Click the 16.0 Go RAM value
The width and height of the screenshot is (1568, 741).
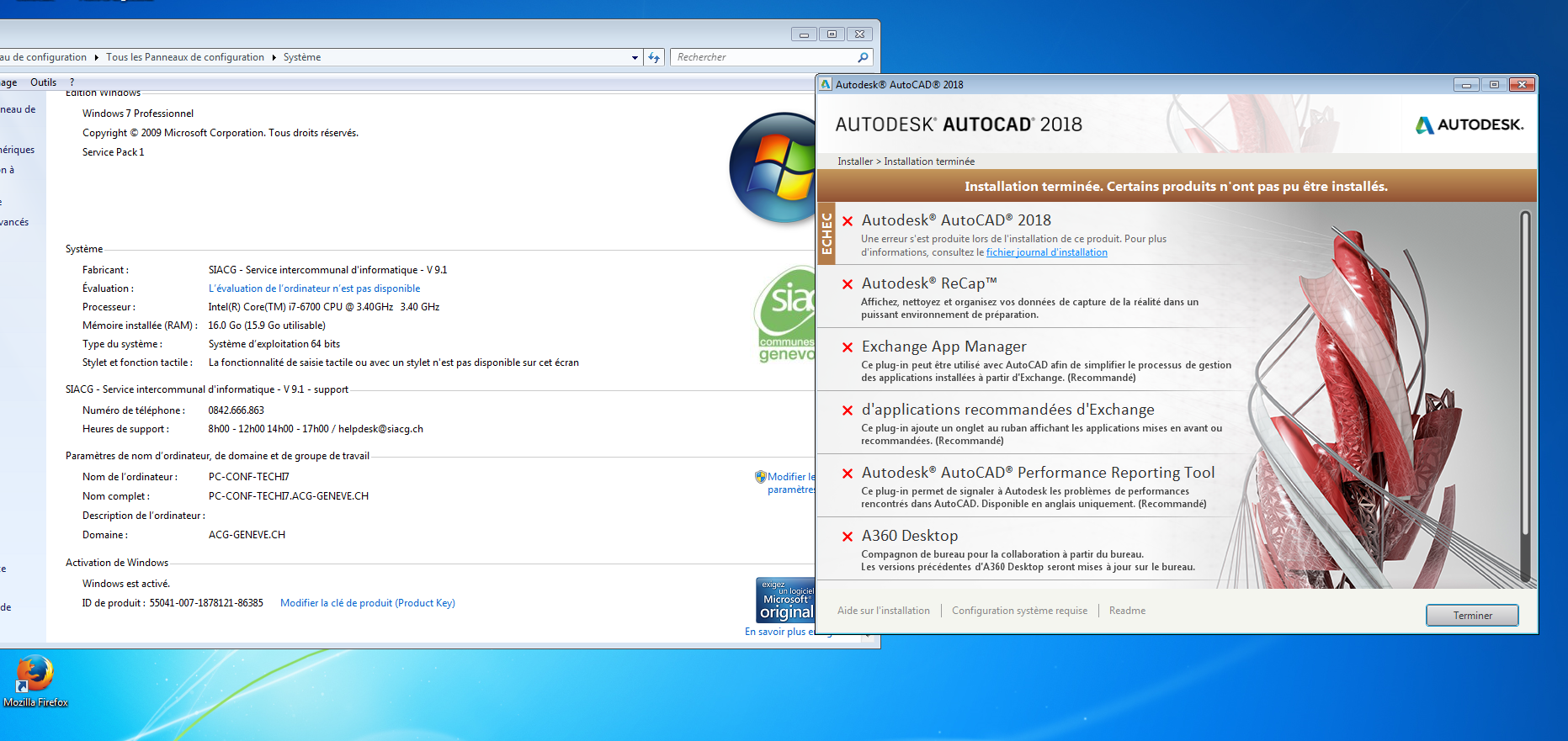click(267, 326)
